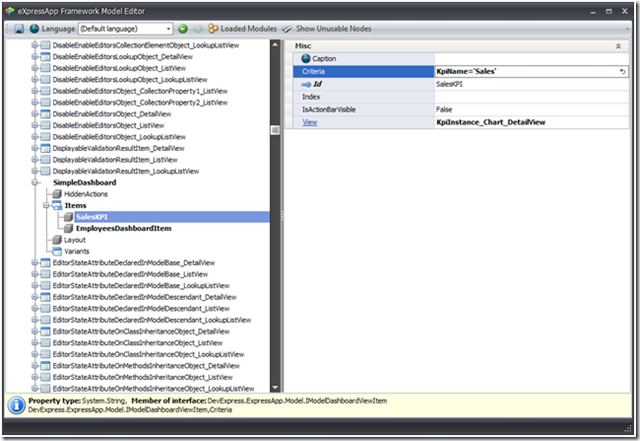Select the Layout node
The width and height of the screenshot is (640, 441).
(x=75, y=240)
